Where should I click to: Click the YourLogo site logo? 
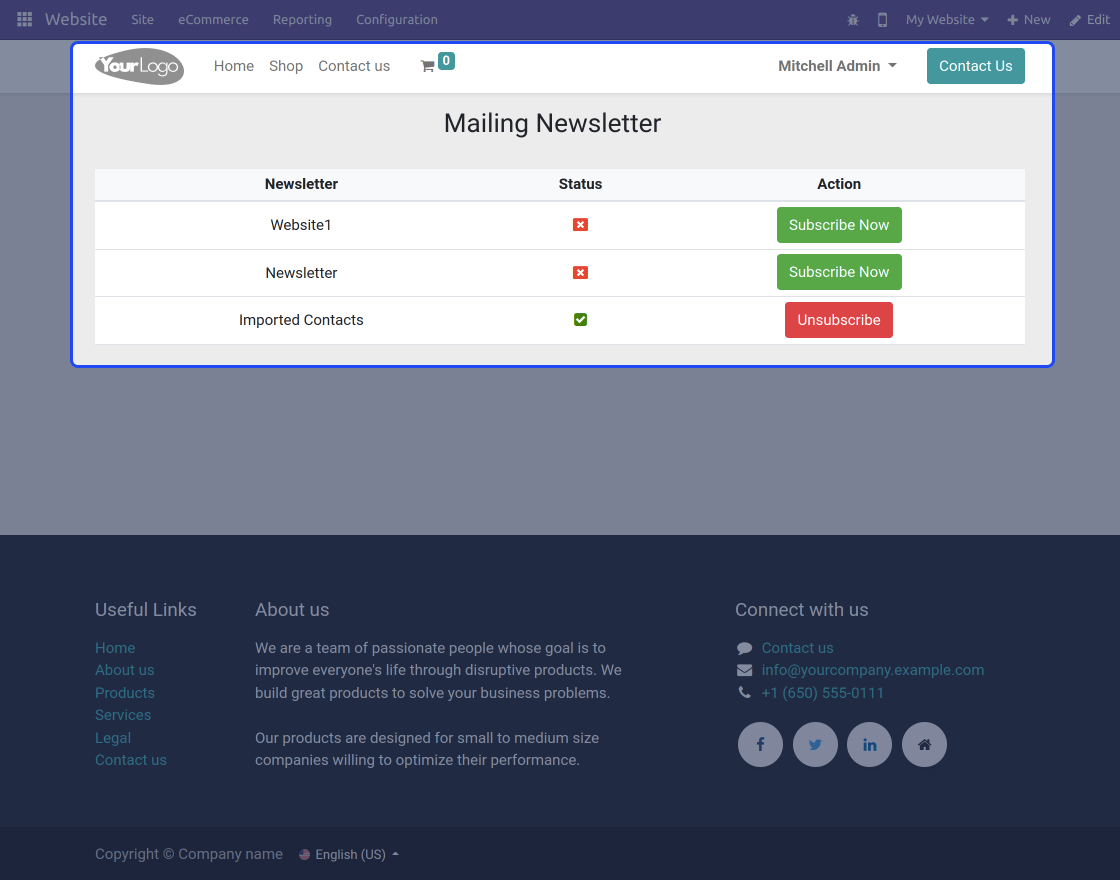(x=139, y=66)
